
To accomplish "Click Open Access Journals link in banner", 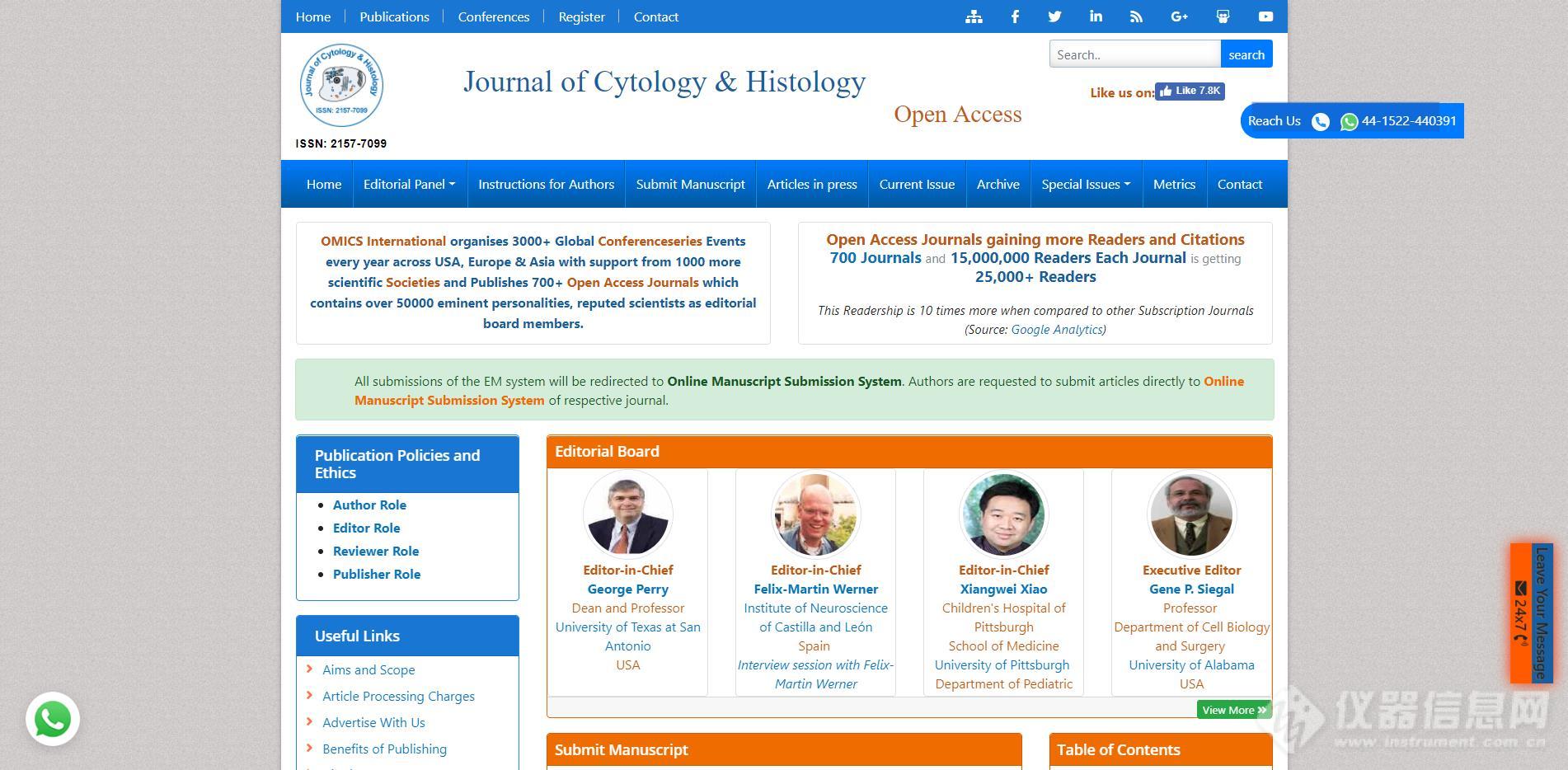I will pos(633,282).
